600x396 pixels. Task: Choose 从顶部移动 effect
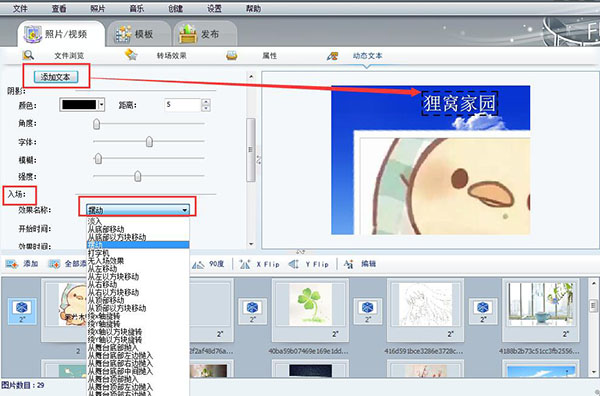coord(138,300)
